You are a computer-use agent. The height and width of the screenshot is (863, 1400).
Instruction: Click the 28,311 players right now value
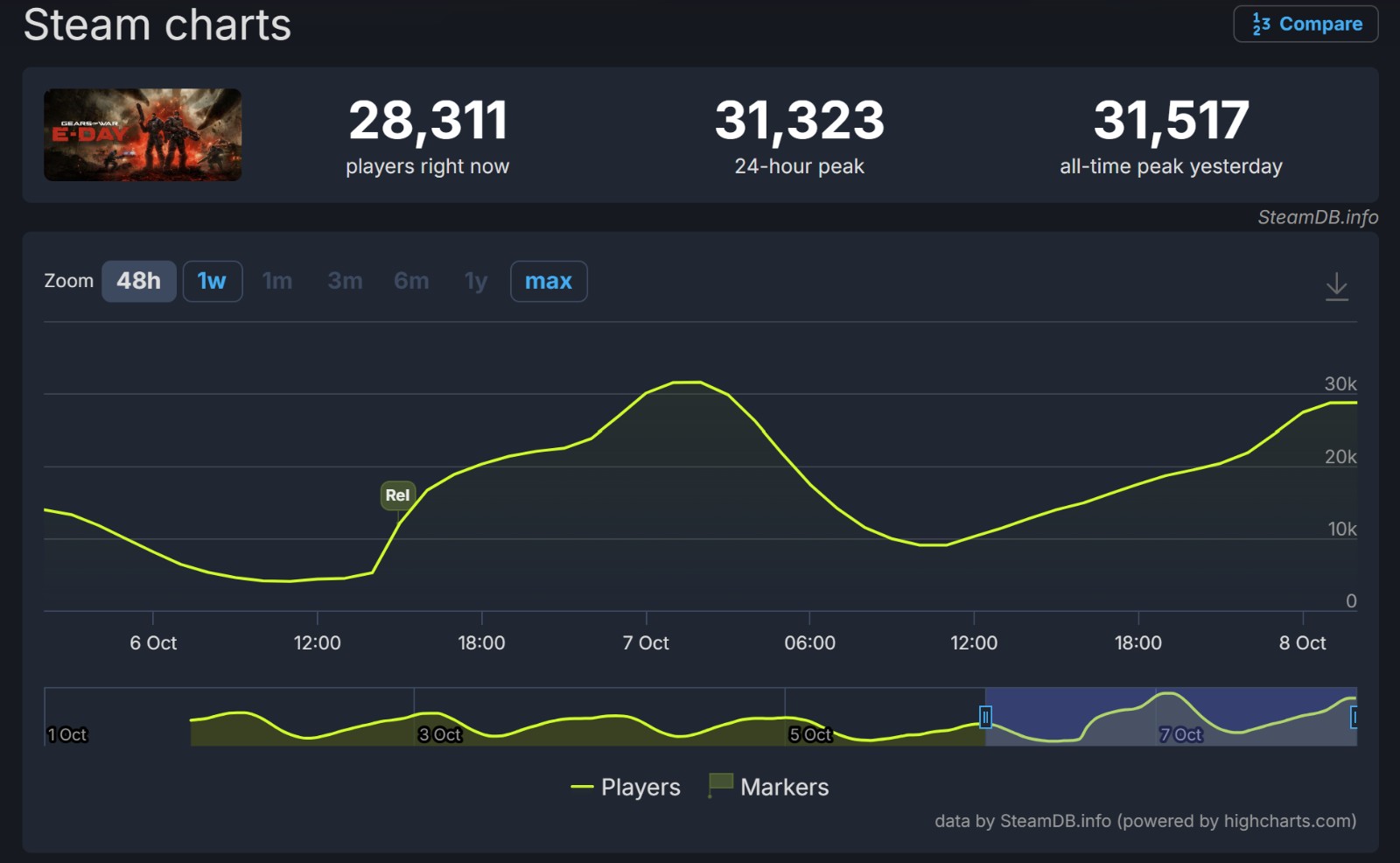pos(428,120)
